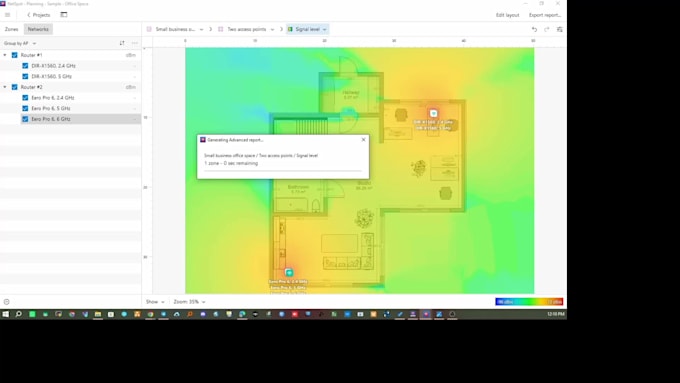680x383 pixels.
Task: Click the vertical ruler beside the map
Action: point(147,170)
